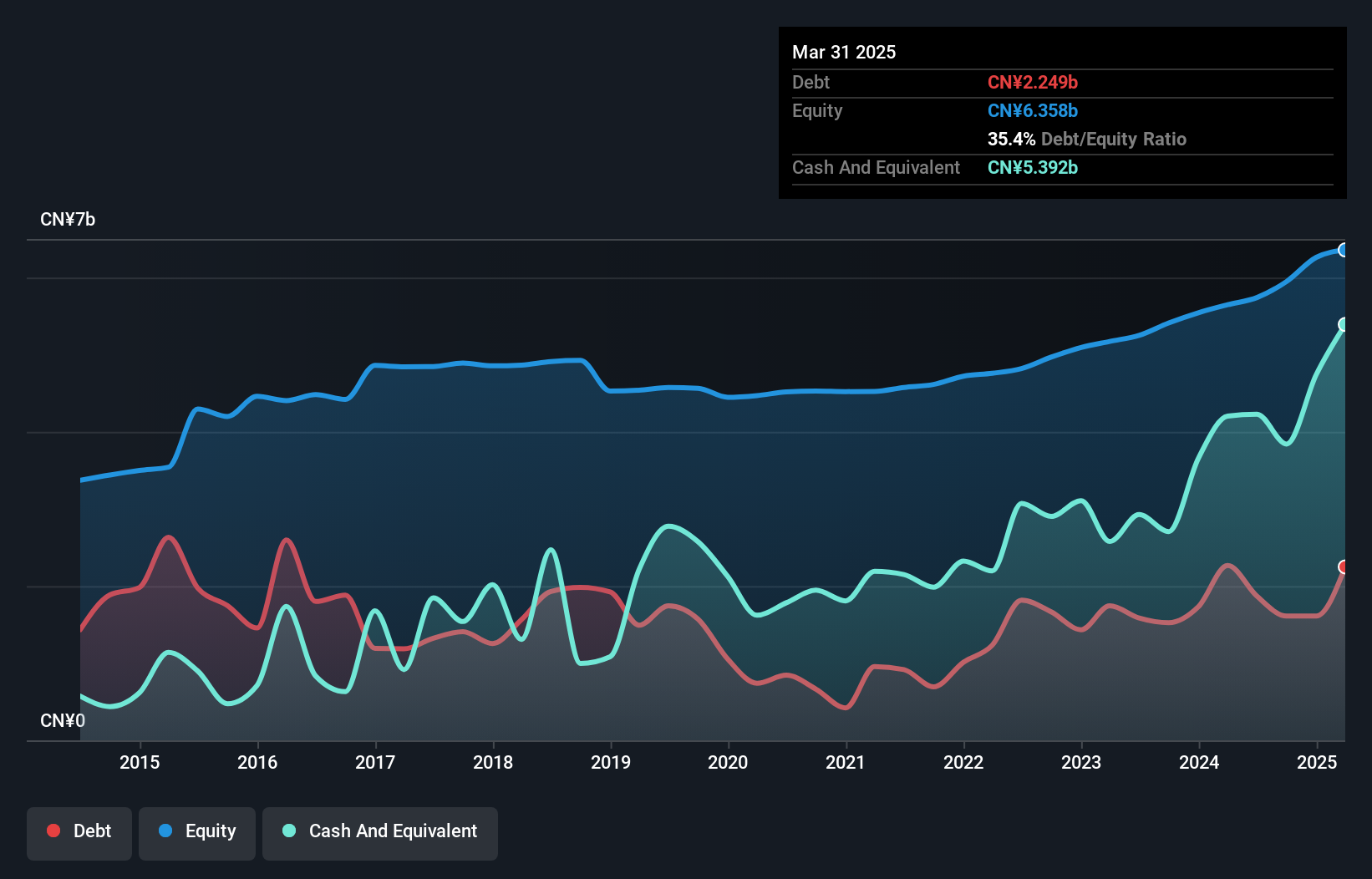Click the CN¥2.249b debt value
The image size is (1372, 879).
[1033, 82]
